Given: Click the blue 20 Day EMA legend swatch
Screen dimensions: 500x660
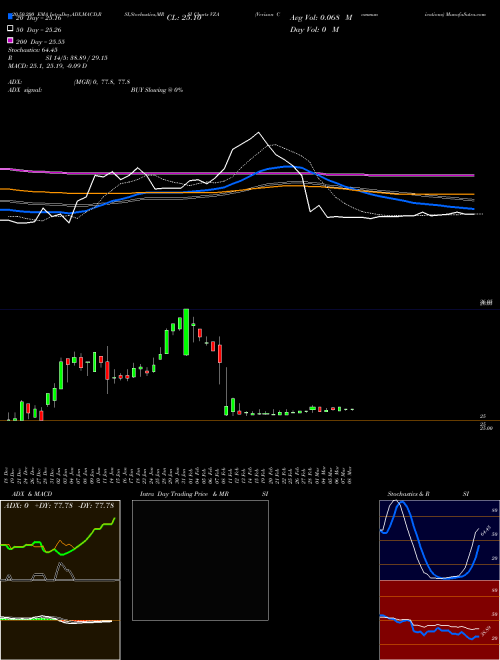Looking at the screenshot, I should tap(10, 17).
